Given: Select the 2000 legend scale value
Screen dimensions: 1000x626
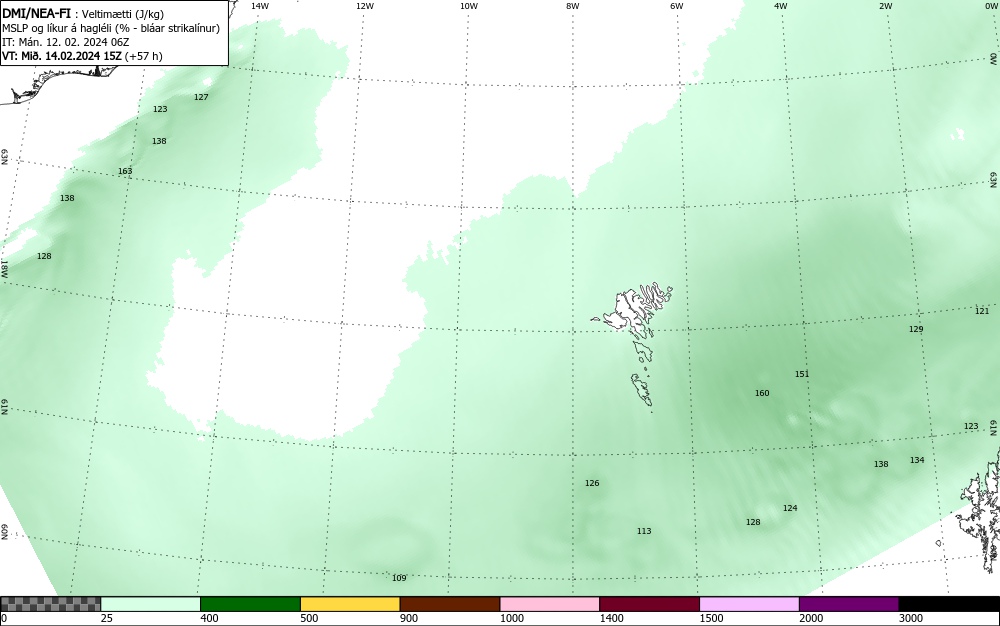Looking at the screenshot, I should [x=811, y=618].
